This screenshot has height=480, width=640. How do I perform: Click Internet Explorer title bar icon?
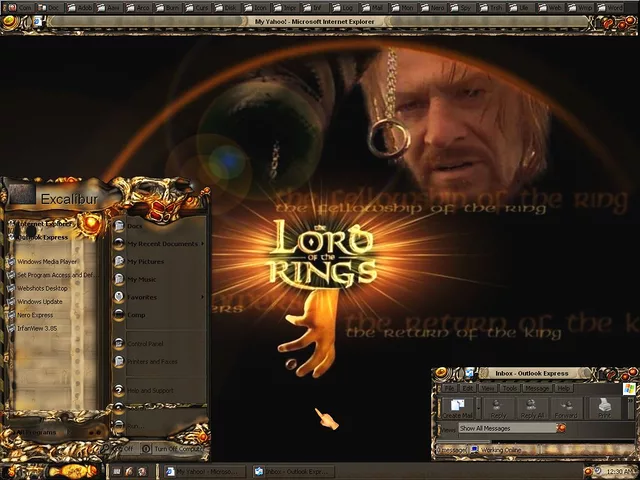38,21
